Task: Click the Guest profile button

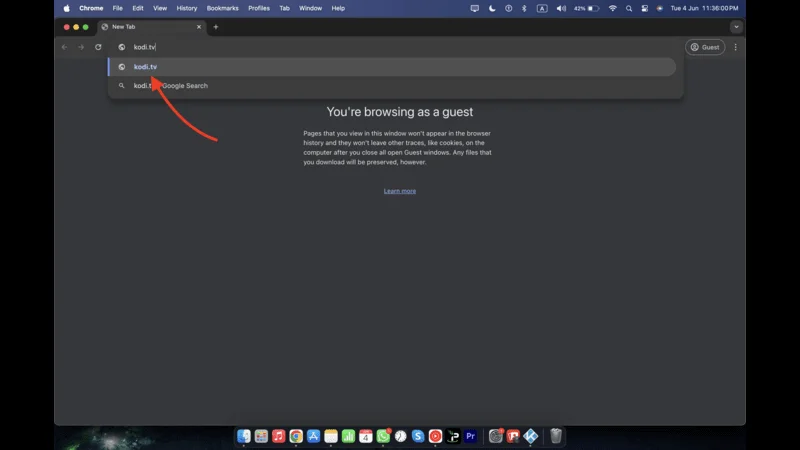Action: tap(705, 47)
